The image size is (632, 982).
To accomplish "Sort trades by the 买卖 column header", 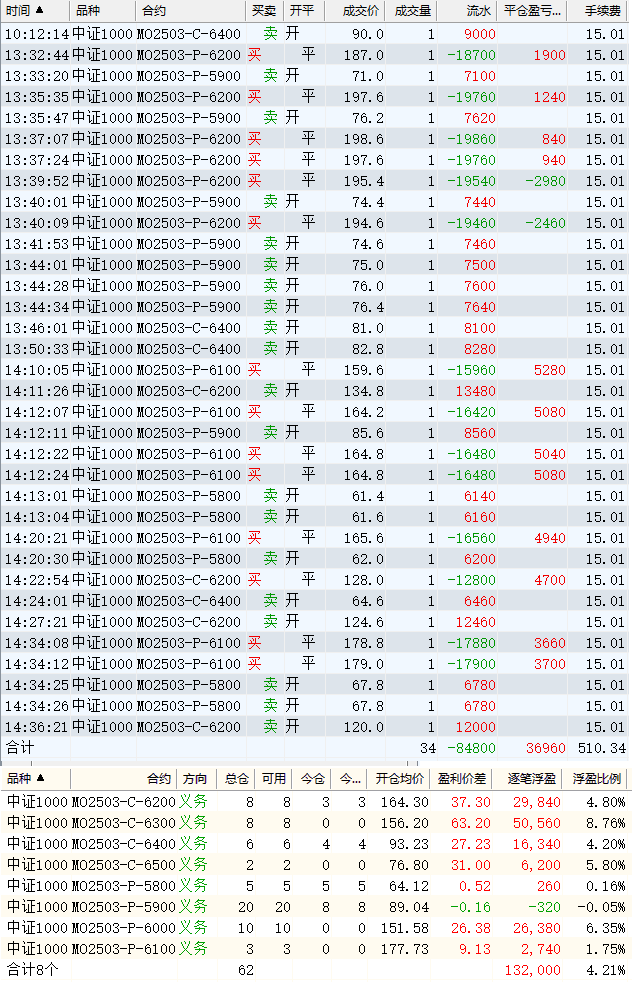I will point(264,11).
